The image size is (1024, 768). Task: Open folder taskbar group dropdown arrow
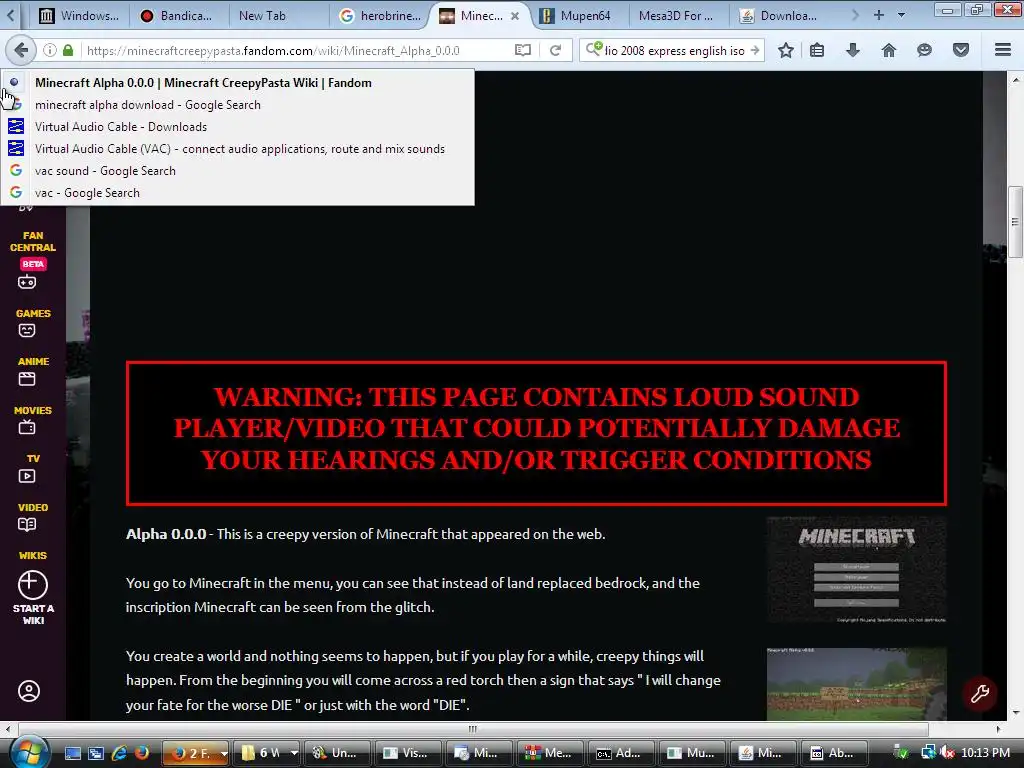[x=295, y=753]
